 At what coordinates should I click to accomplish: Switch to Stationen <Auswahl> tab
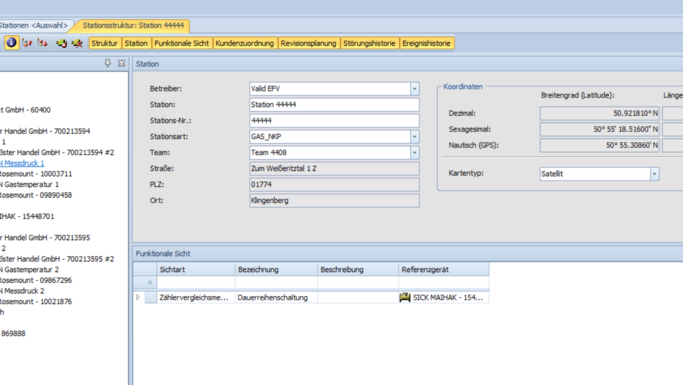coord(34,25)
